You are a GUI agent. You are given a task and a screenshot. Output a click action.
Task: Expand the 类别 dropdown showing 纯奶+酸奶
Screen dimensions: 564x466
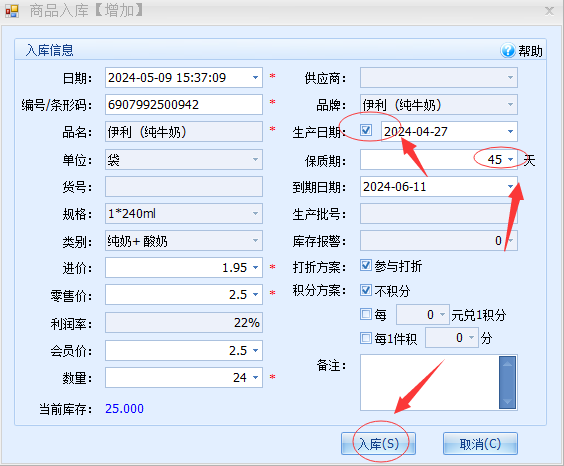[x=255, y=241]
